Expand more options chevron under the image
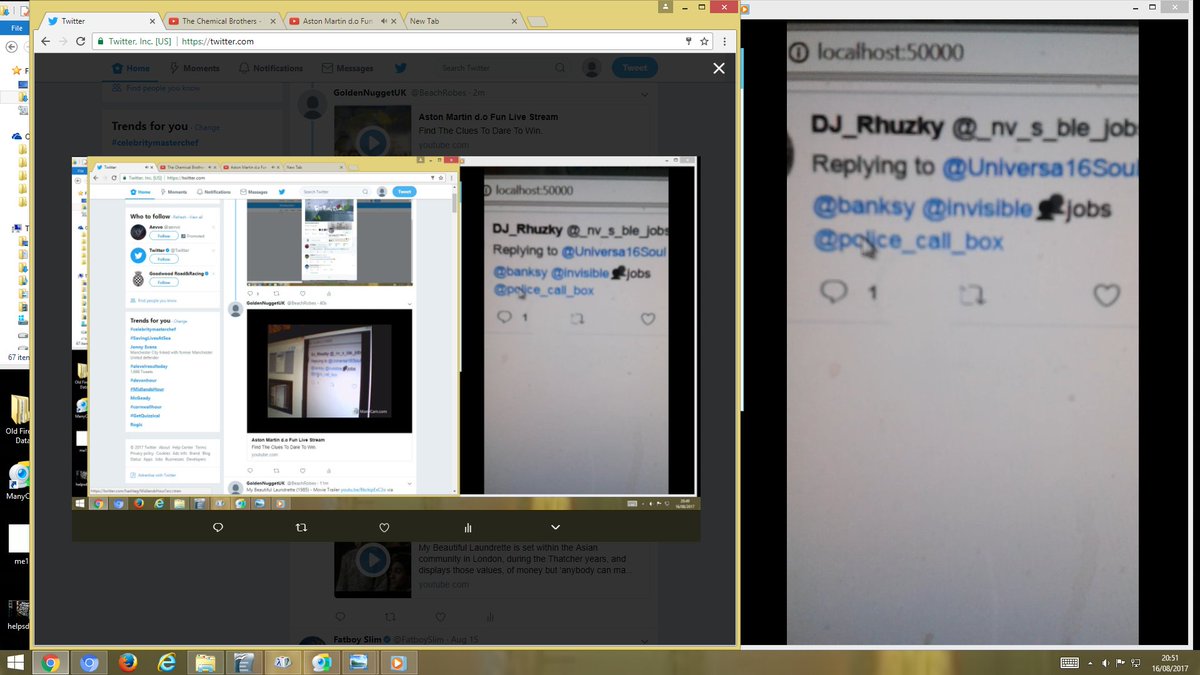This screenshot has width=1200, height=675. [x=555, y=527]
